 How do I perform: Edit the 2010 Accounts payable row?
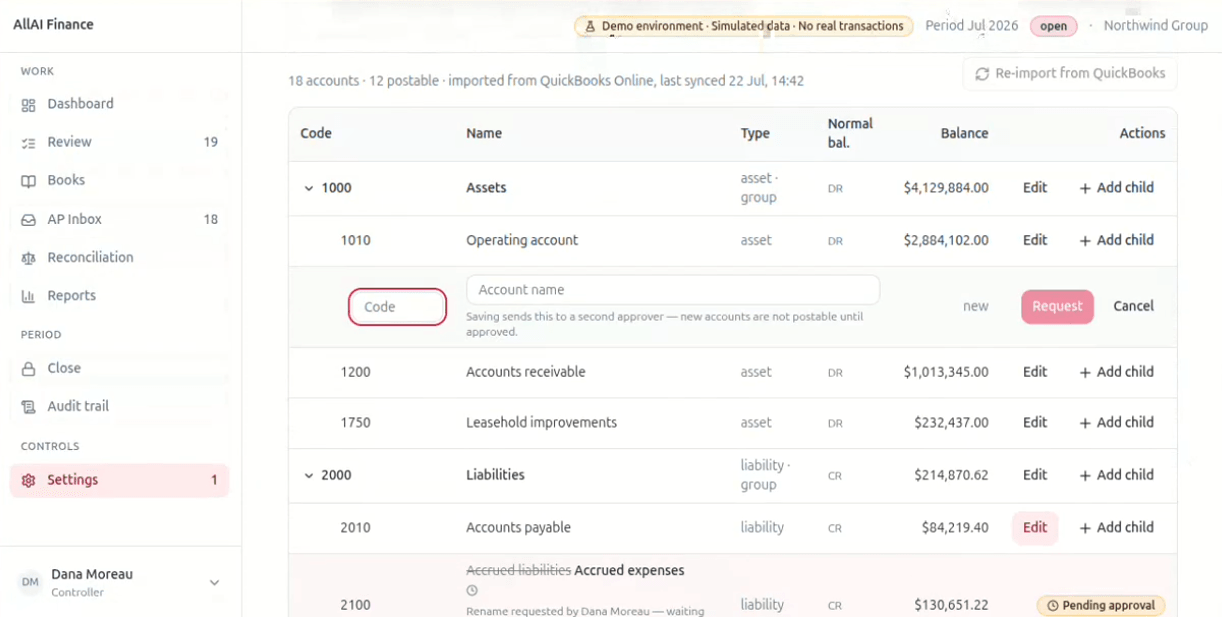pyautogui.click(x=1035, y=528)
